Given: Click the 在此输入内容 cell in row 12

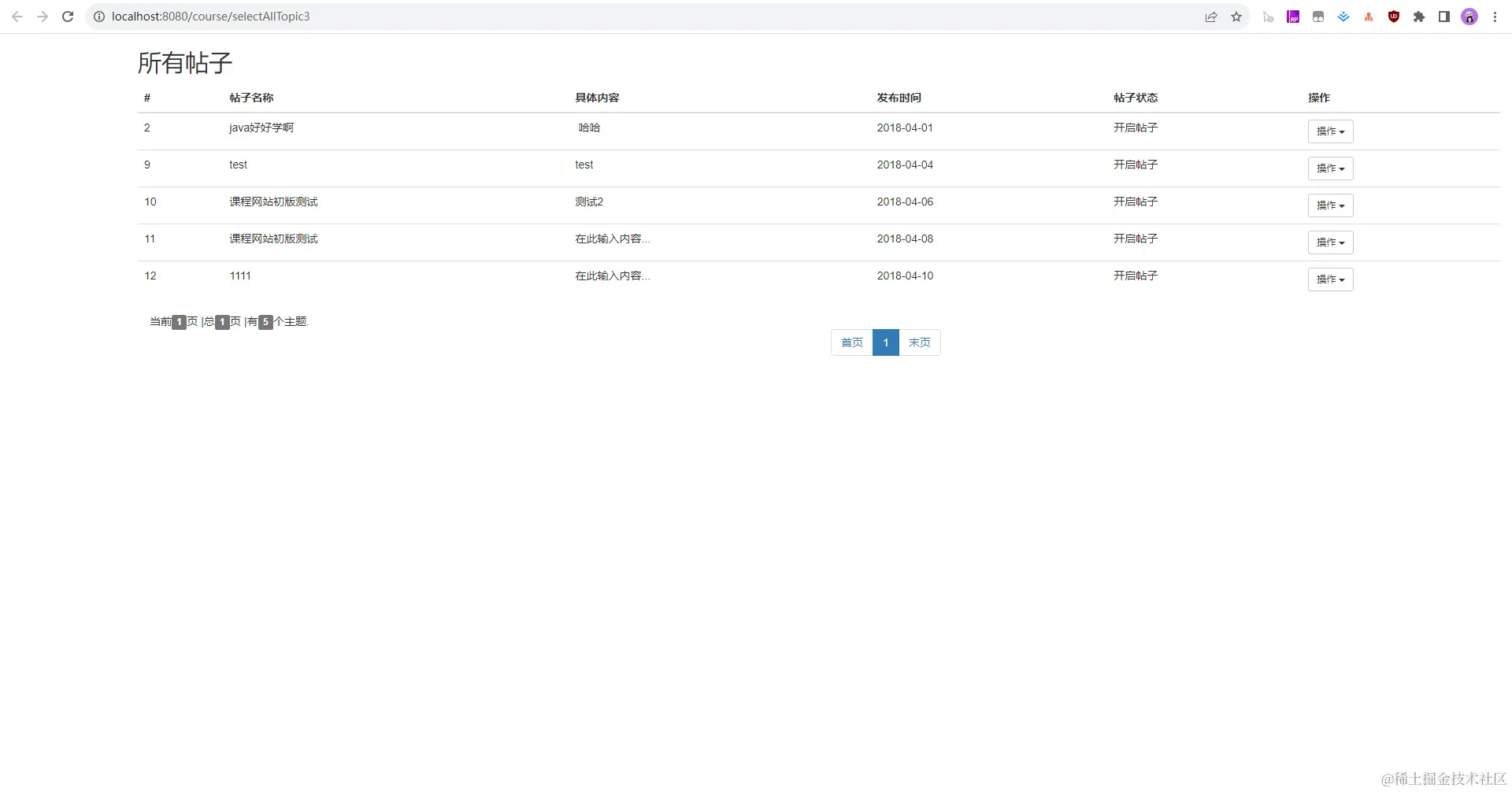Looking at the screenshot, I should pyautogui.click(x=613, y=276).
